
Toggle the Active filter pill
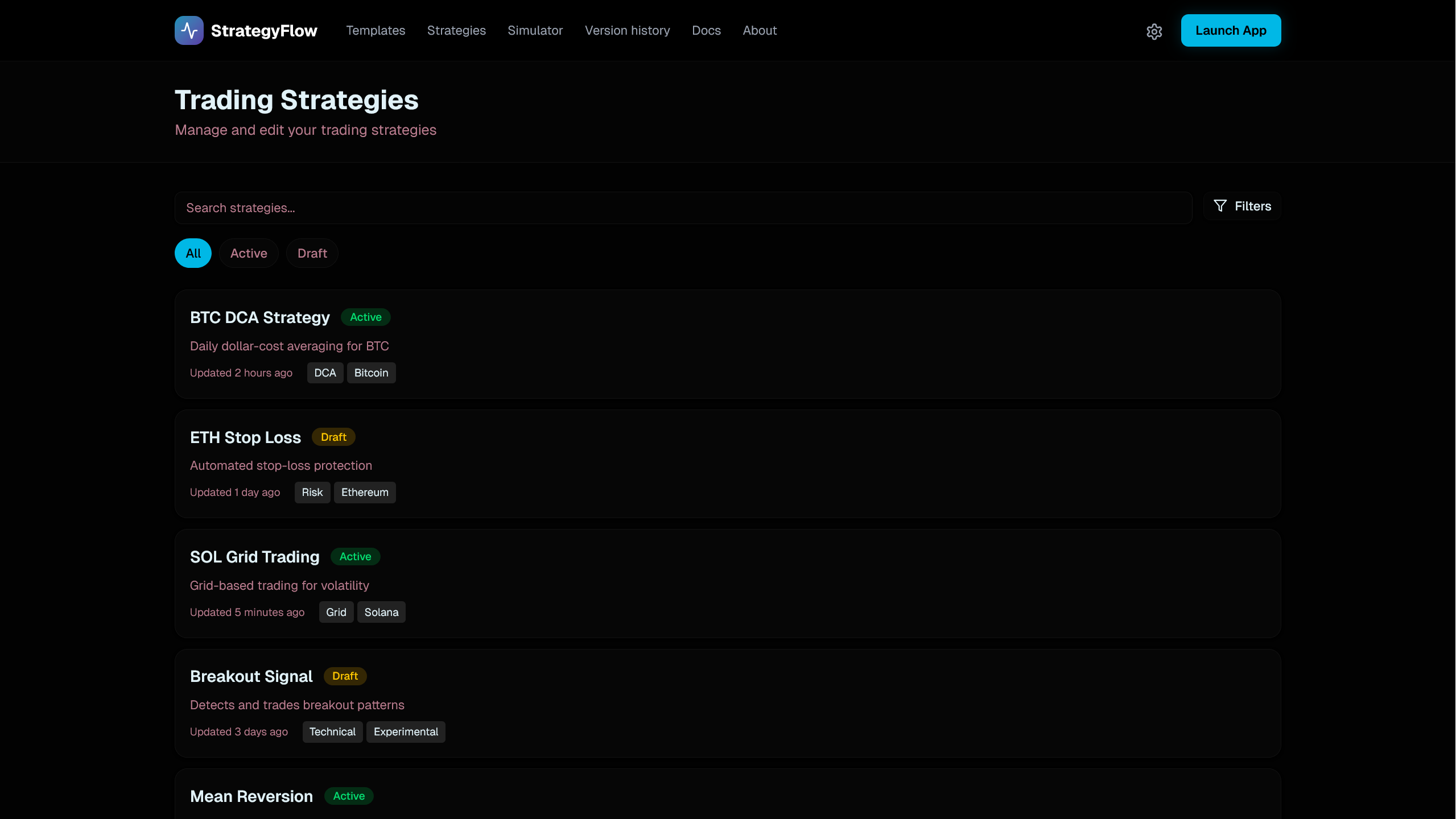click(x=249, y=253)
